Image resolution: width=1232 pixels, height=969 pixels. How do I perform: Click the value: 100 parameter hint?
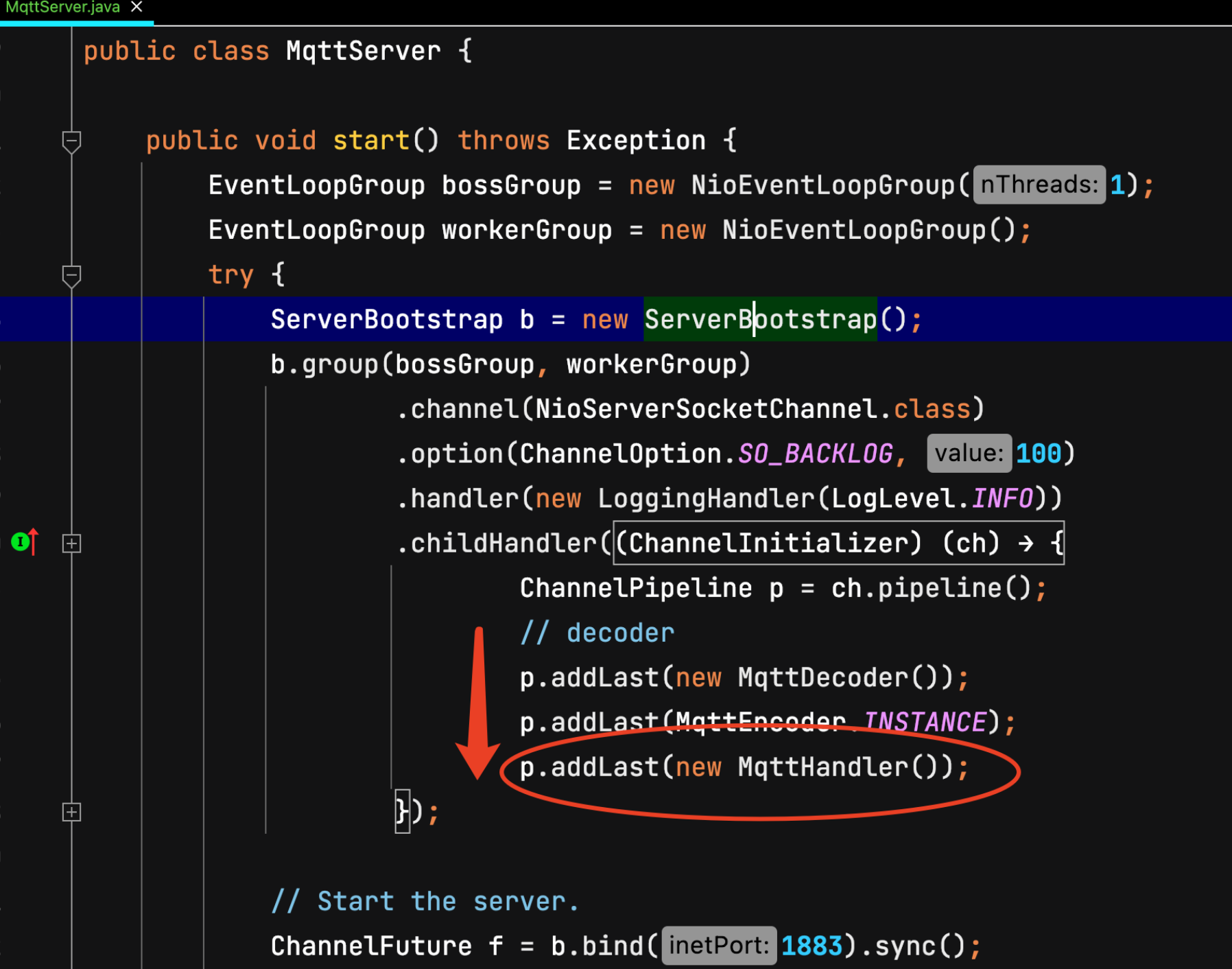point(969,453)
